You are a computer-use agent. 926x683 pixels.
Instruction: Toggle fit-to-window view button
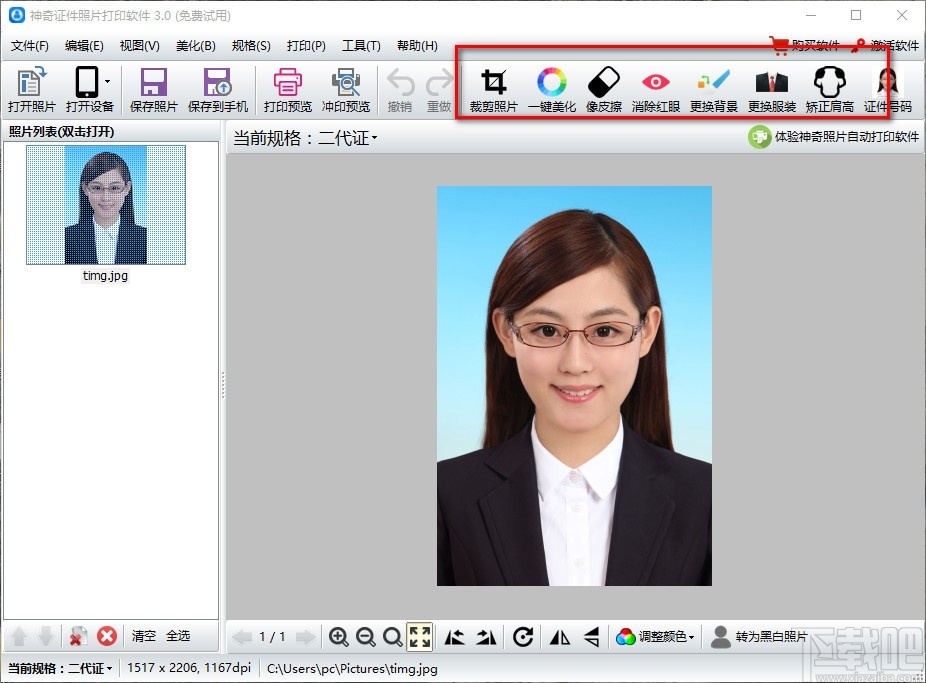point(420,637)
